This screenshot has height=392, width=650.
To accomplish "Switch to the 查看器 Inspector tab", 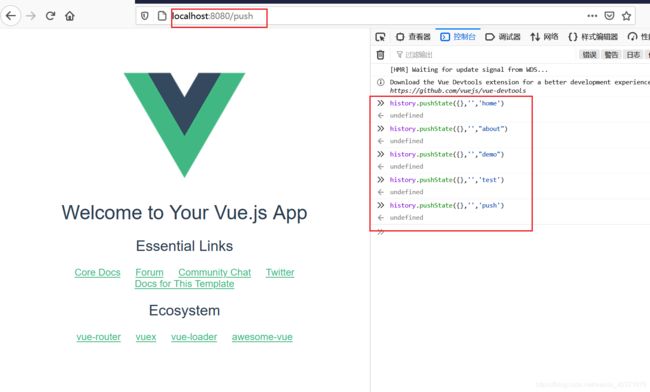I will (x=413, y=37).
